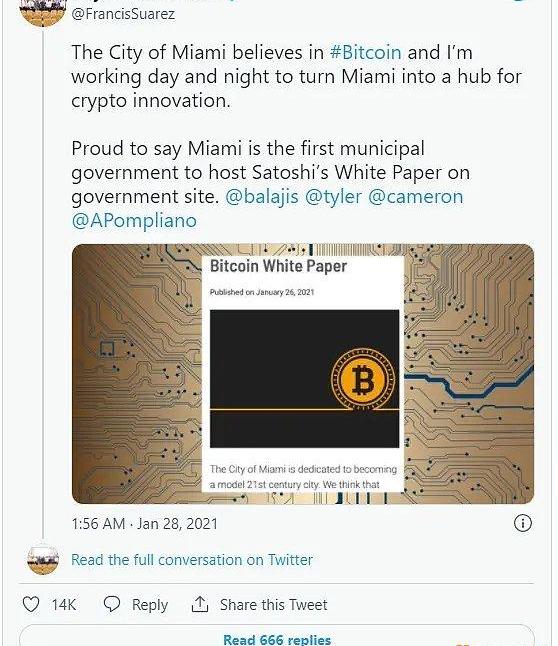Click the share upload arrow icon

click(x=200, y=604)
